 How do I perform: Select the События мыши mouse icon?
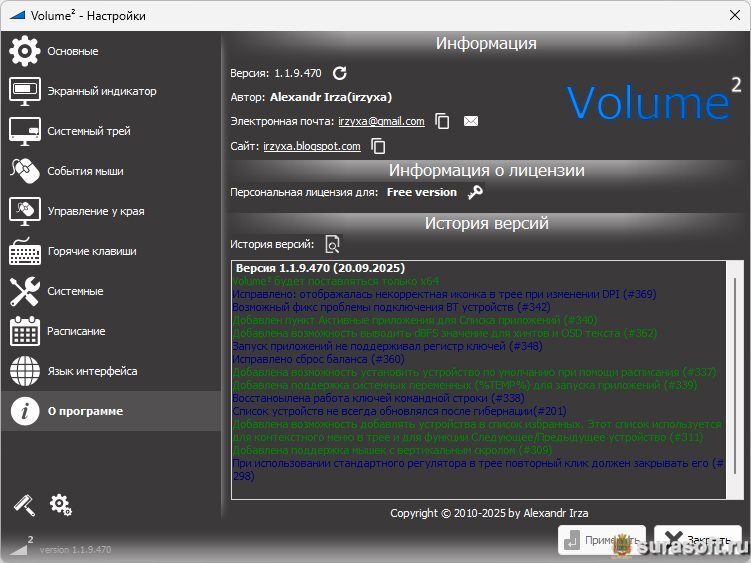24,171
